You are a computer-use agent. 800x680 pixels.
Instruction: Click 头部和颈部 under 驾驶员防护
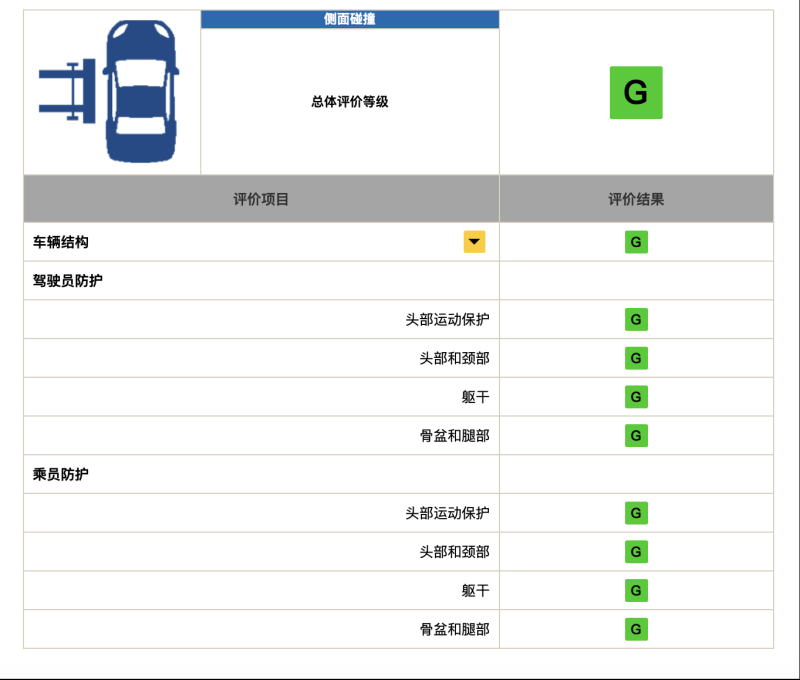tap(454, 358)
